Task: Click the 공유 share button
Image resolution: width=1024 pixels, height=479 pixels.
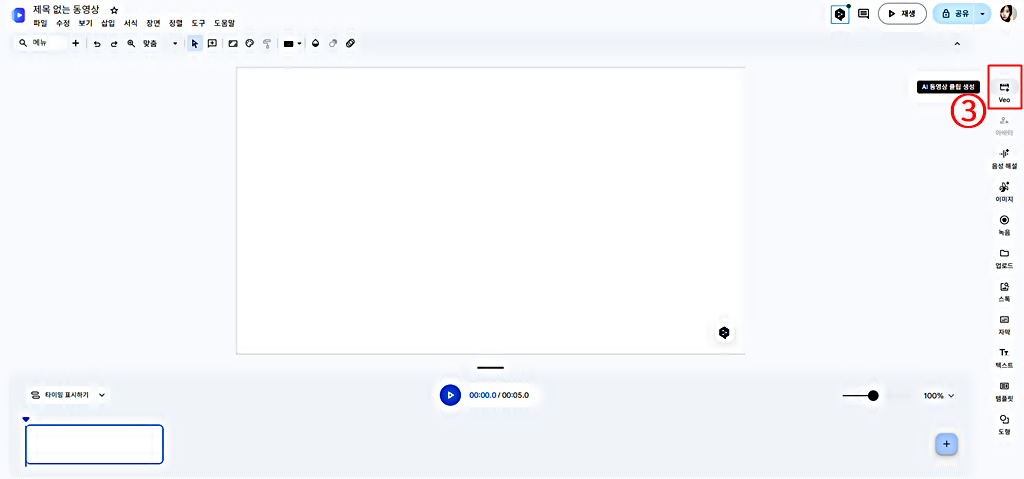Action: tap(954, 14)
